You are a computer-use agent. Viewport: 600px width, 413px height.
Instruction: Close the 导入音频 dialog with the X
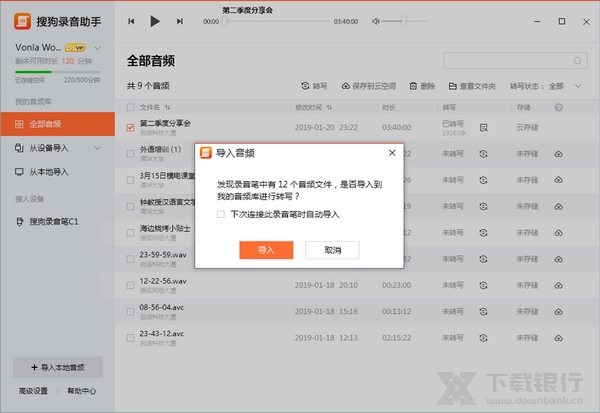(392, 153)
